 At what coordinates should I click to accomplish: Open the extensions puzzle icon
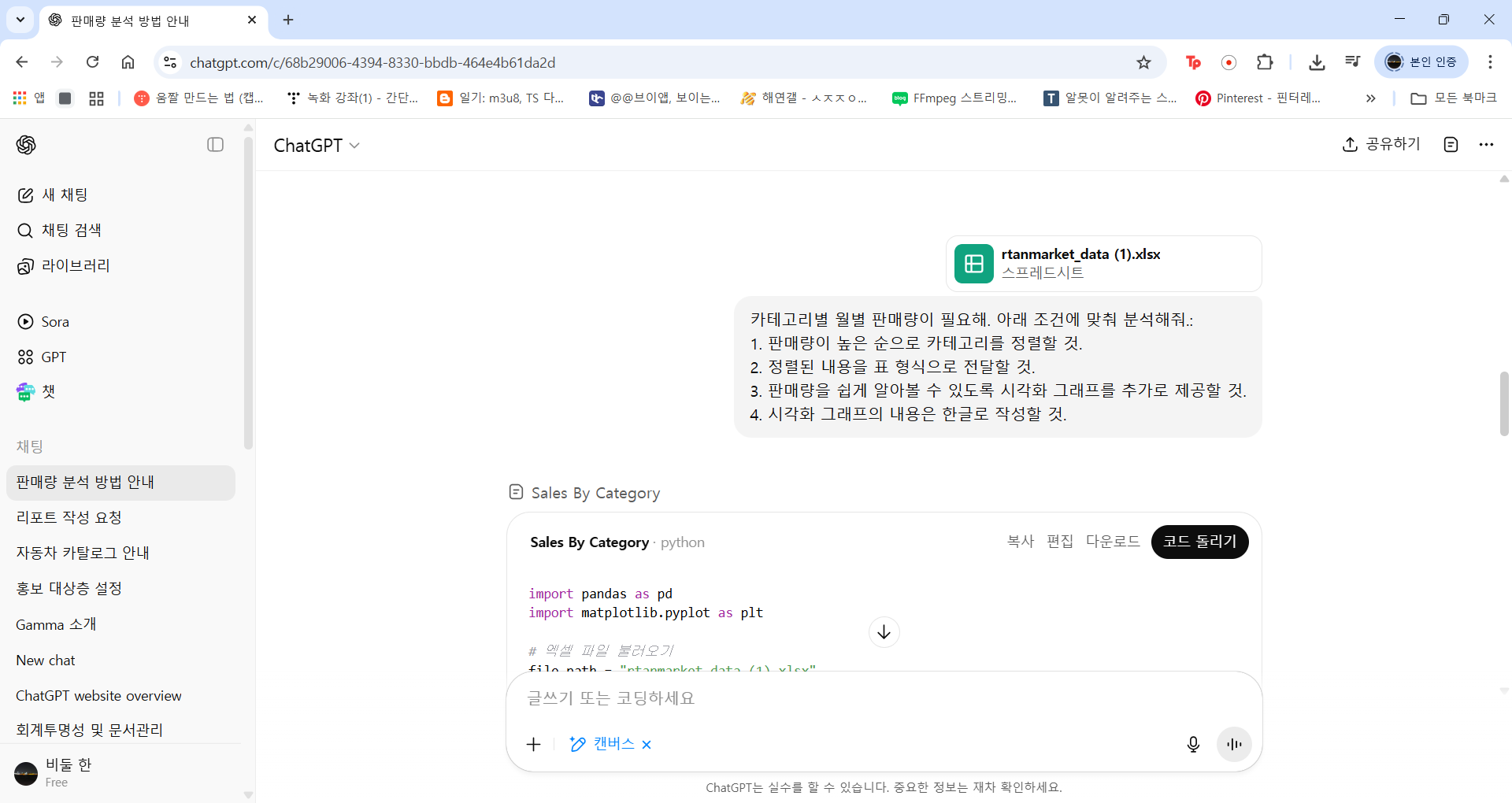point(1265,62)
